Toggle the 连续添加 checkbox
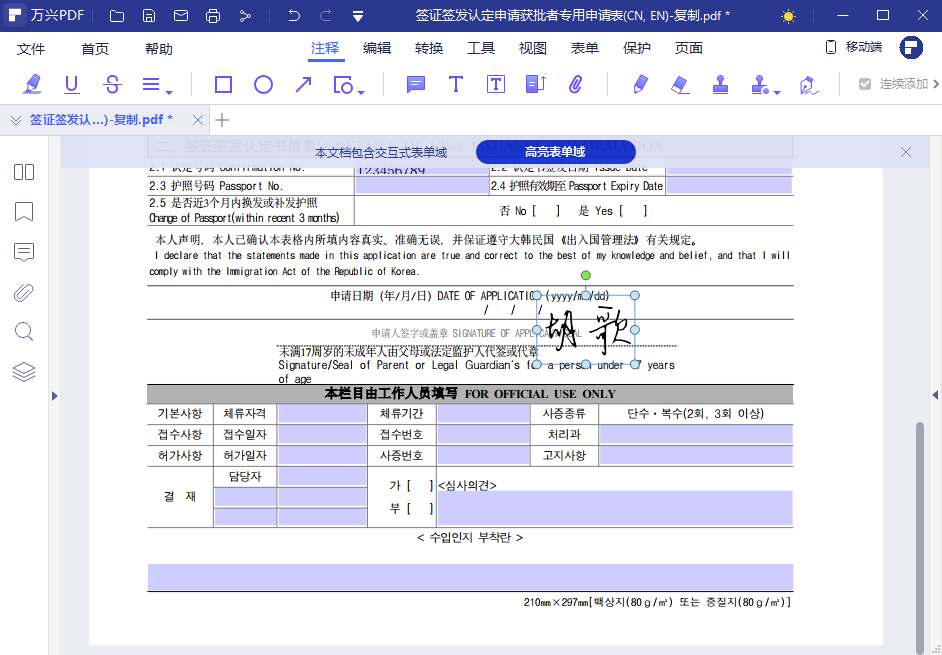Screen dimensions: 942x655 [x=865, y=84]
